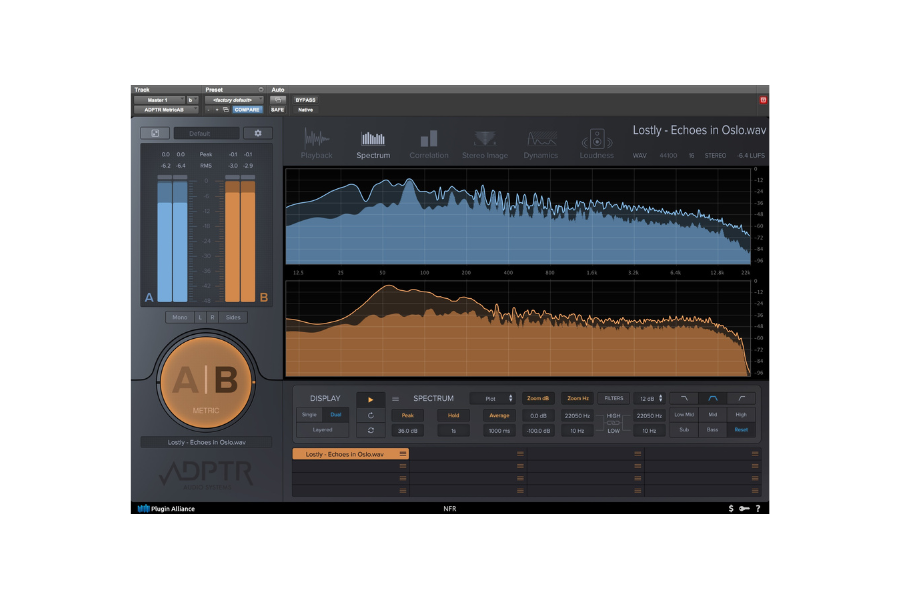Click the COMPARE button
Screen dimensions: 900x599
[x=247, y=110]
